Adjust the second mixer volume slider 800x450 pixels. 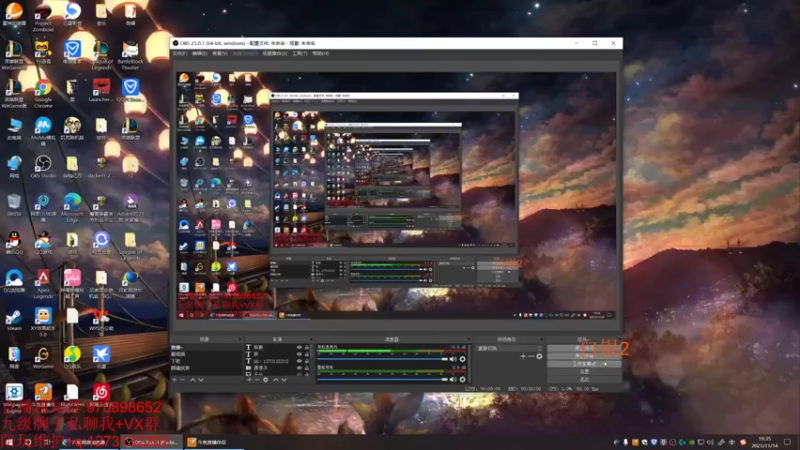(x=382, y=380)
